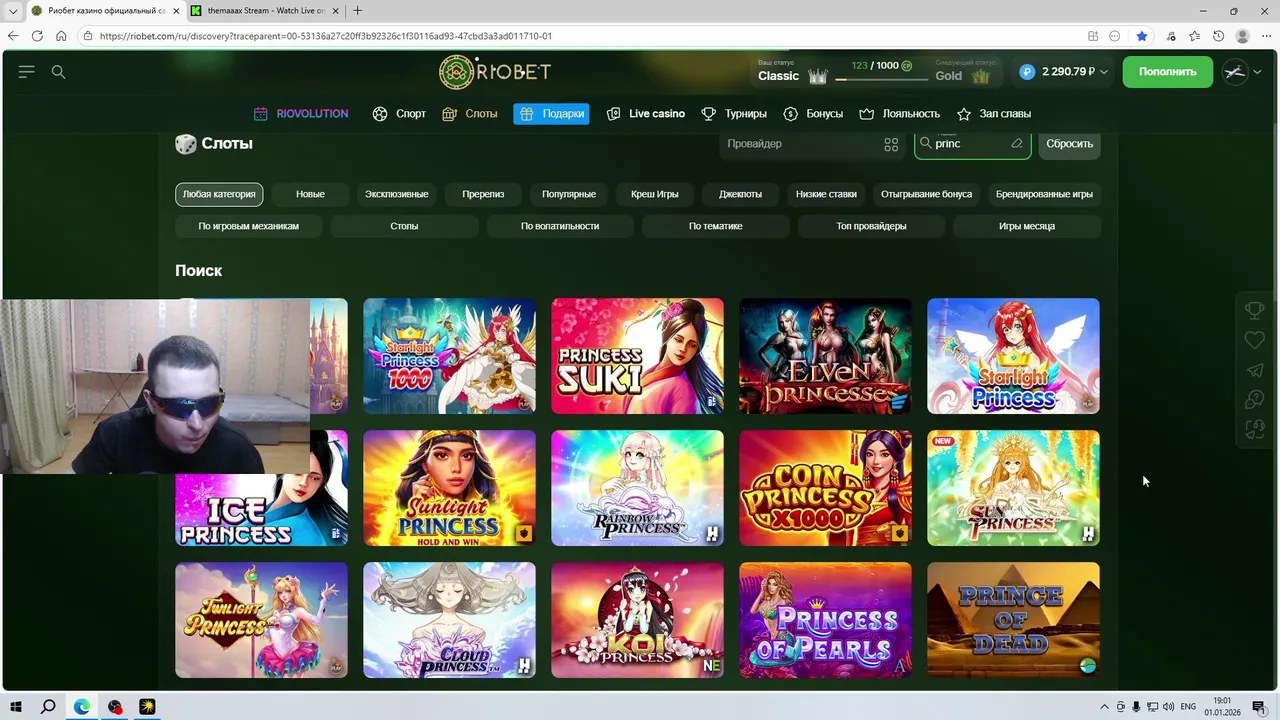Open the favorites heart sidebar icon
The width and height of the screenshot is (1280, 720).
(1254, 341)
